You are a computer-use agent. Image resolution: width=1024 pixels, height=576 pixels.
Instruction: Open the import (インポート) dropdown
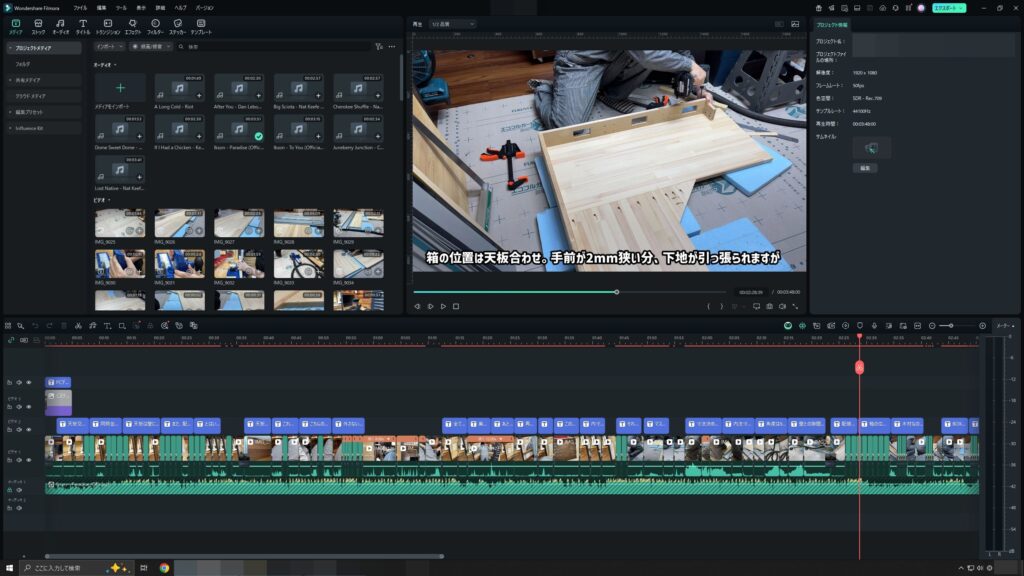click(110, 46)
